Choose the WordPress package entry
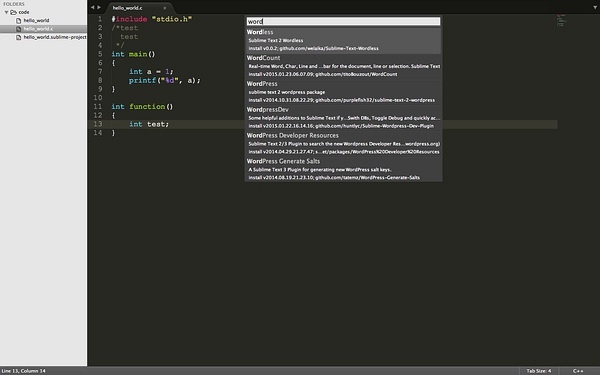The width and height of the screenshot is (600, 375). pyautogui.click(x=343, y=92)
